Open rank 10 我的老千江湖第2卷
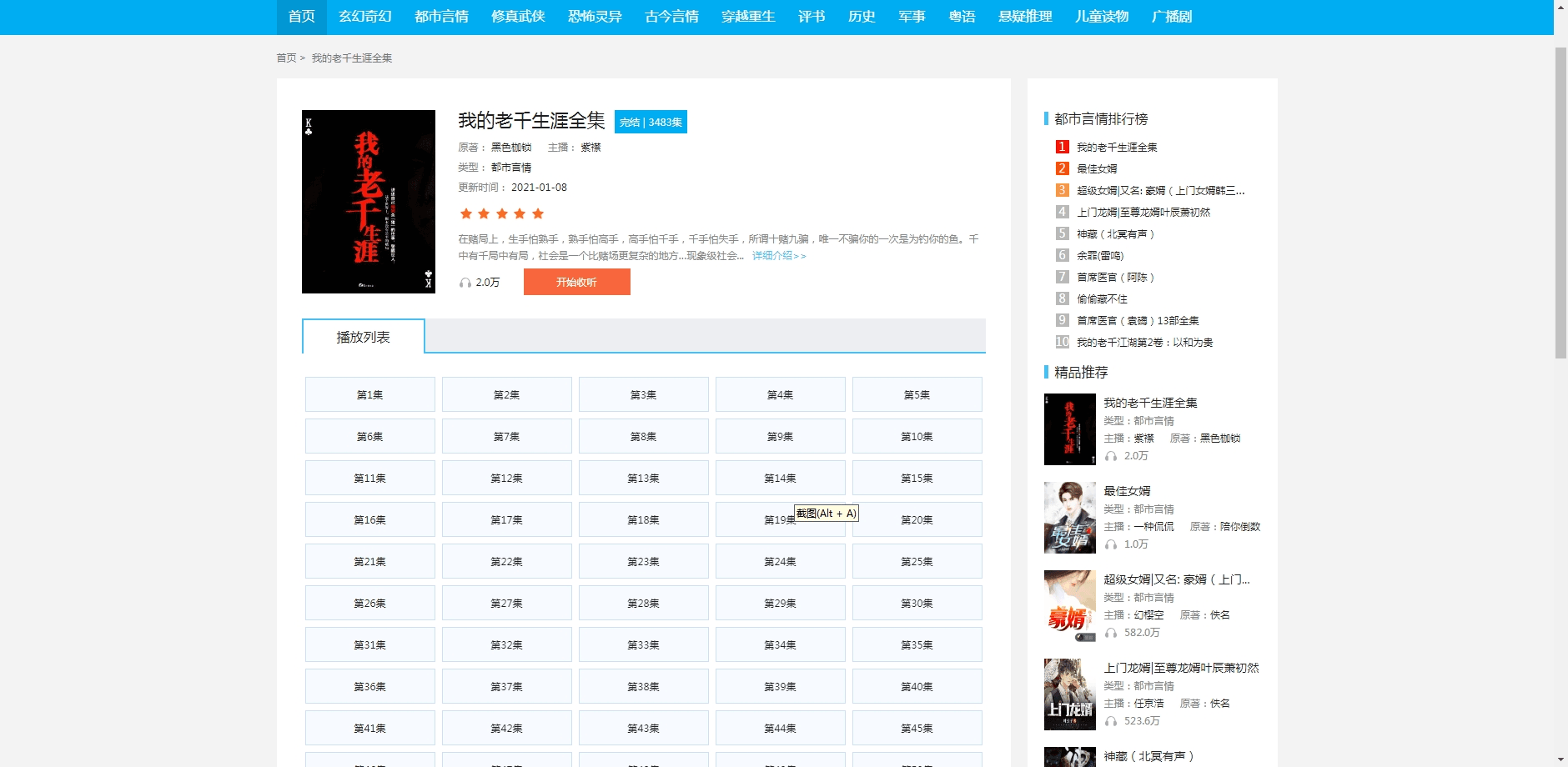The height and width of the screenshot is (767, 1568). point(1145,343)
